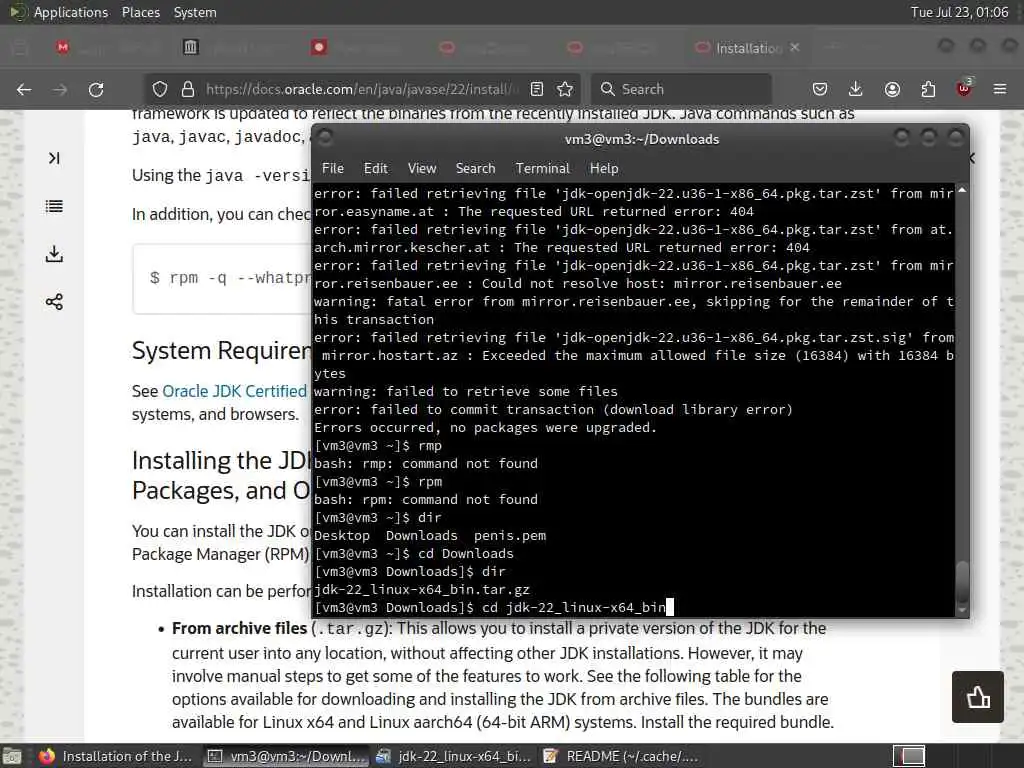Click the workspace switcher in bottom panel

909,756
